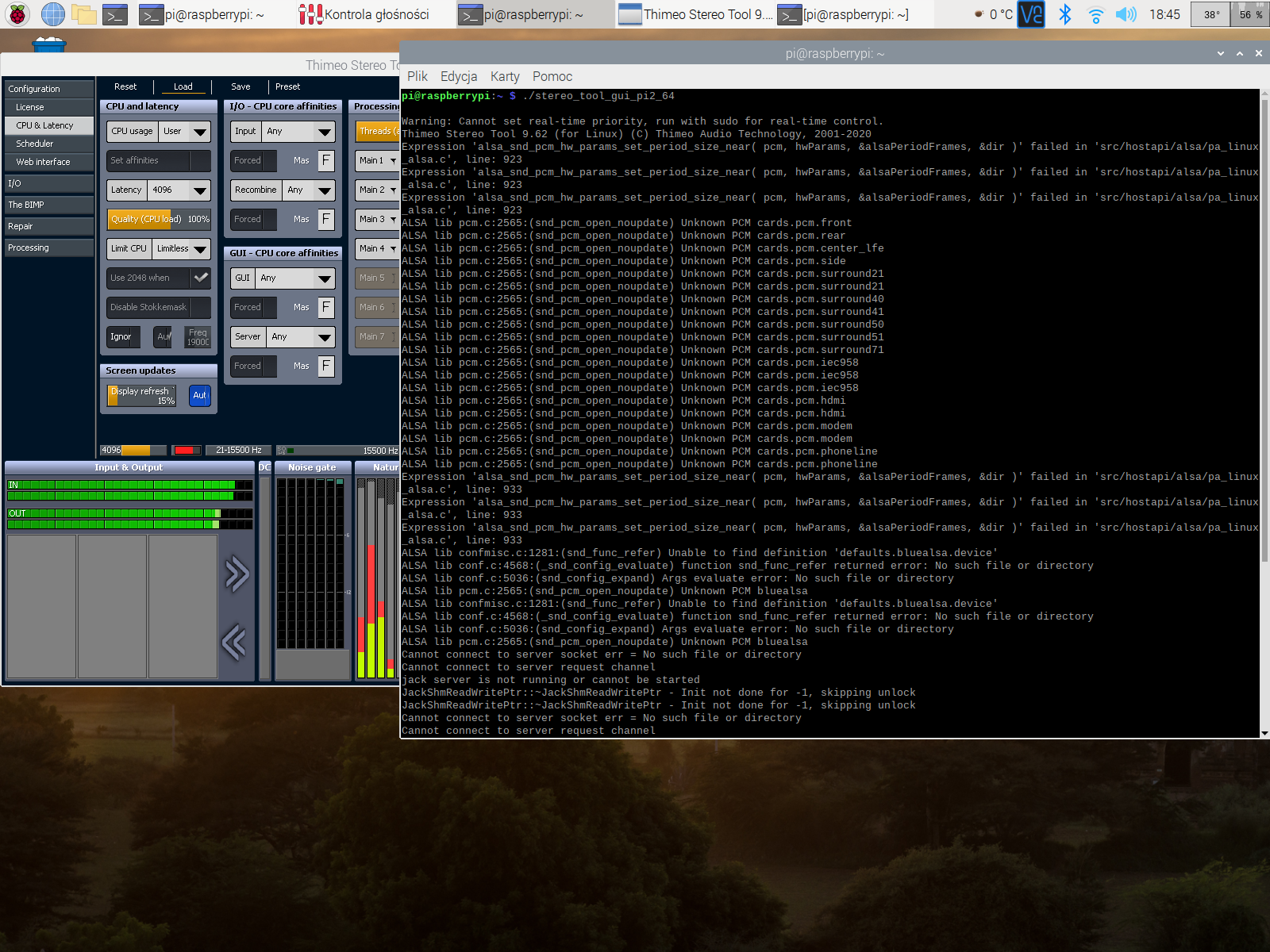Click the double right arrow in Input & Output
1270x952 pixels.
(237, 574)
